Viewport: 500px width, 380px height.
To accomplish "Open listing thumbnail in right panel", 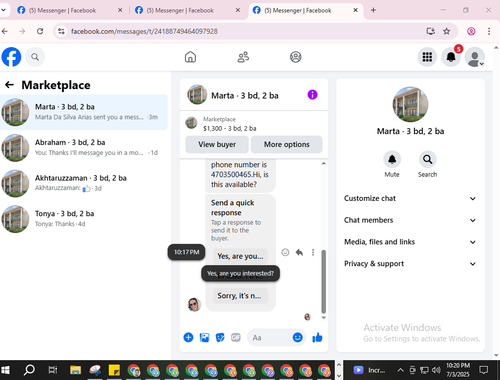I will pyautogui.click(x=410, y=104).
